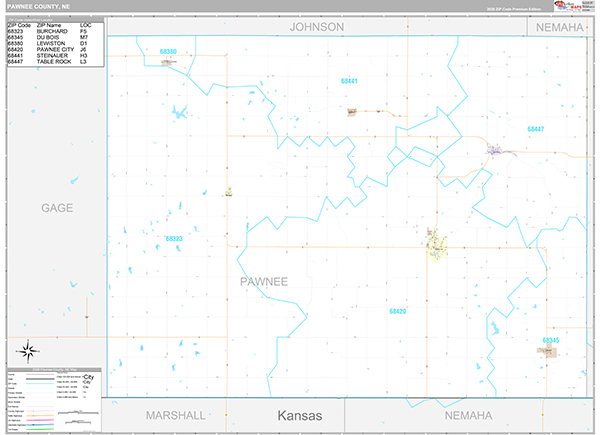Click the NEMAHA label beside JOHNSON
Viewport: 600px width, 435px height.
click(559, 28)
